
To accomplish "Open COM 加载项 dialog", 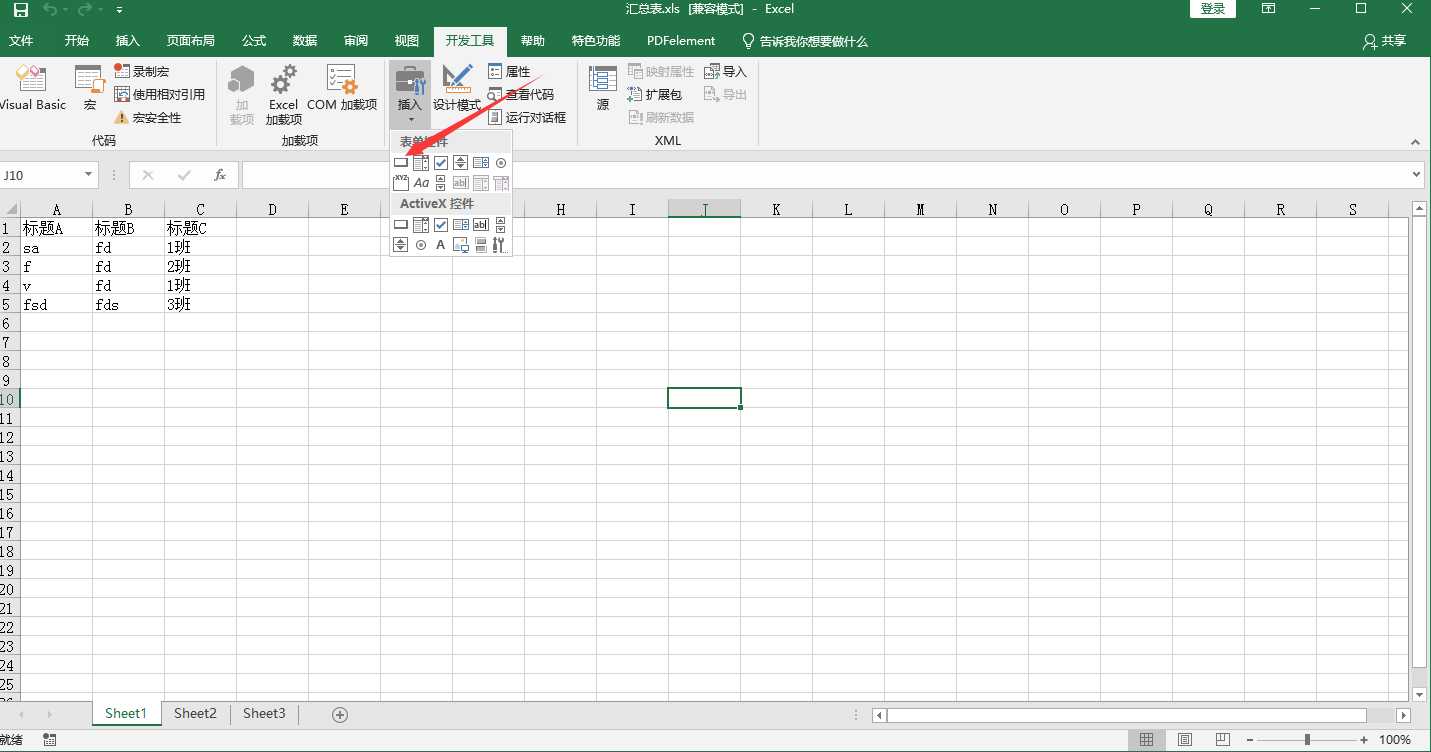I will tap(342, 88).
